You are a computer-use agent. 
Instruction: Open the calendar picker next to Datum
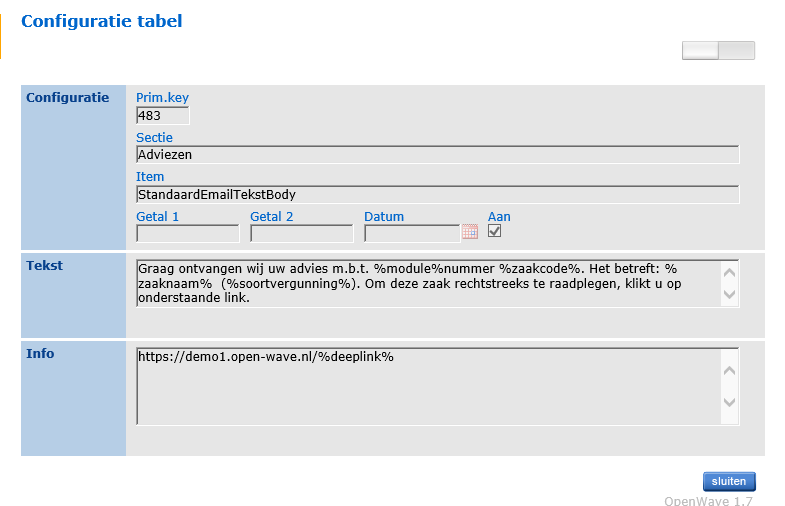(x=470, y=232)
